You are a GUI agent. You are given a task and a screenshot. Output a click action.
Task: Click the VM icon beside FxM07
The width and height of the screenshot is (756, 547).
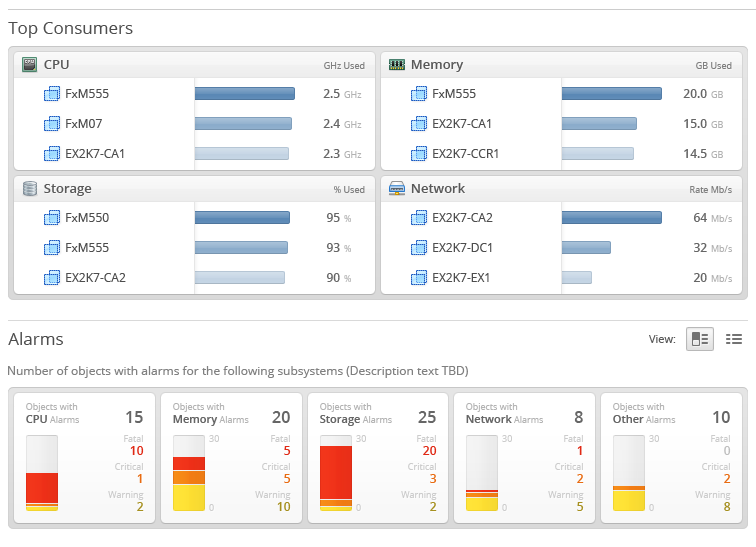tap(52, 124)
